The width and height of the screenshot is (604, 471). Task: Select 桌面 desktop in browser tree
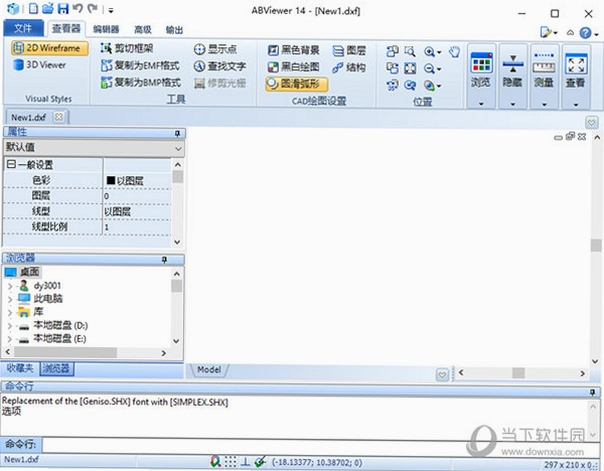click(x=30, y=272)
